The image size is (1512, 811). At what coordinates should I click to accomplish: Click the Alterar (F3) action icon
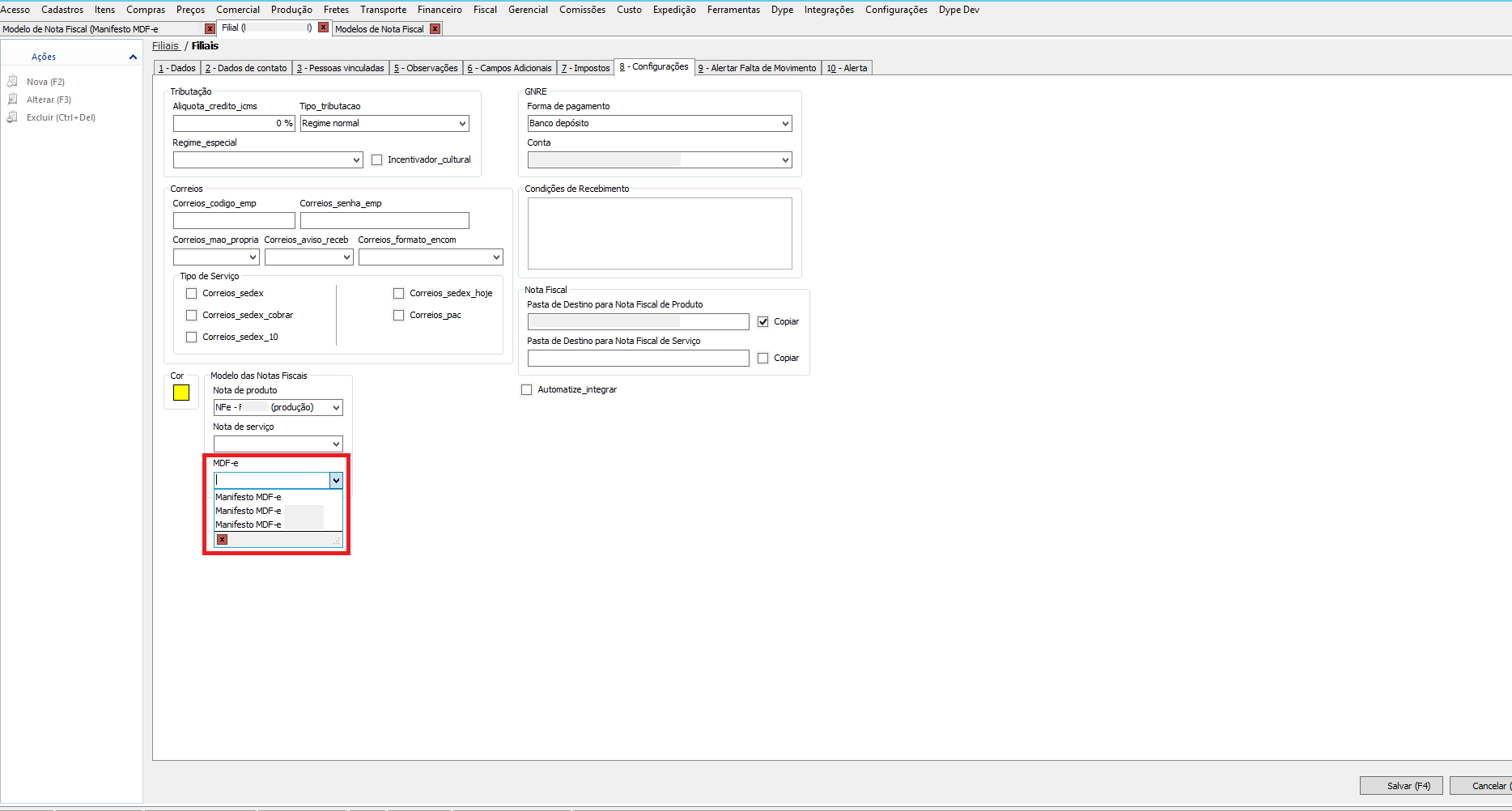pos(13,100)
